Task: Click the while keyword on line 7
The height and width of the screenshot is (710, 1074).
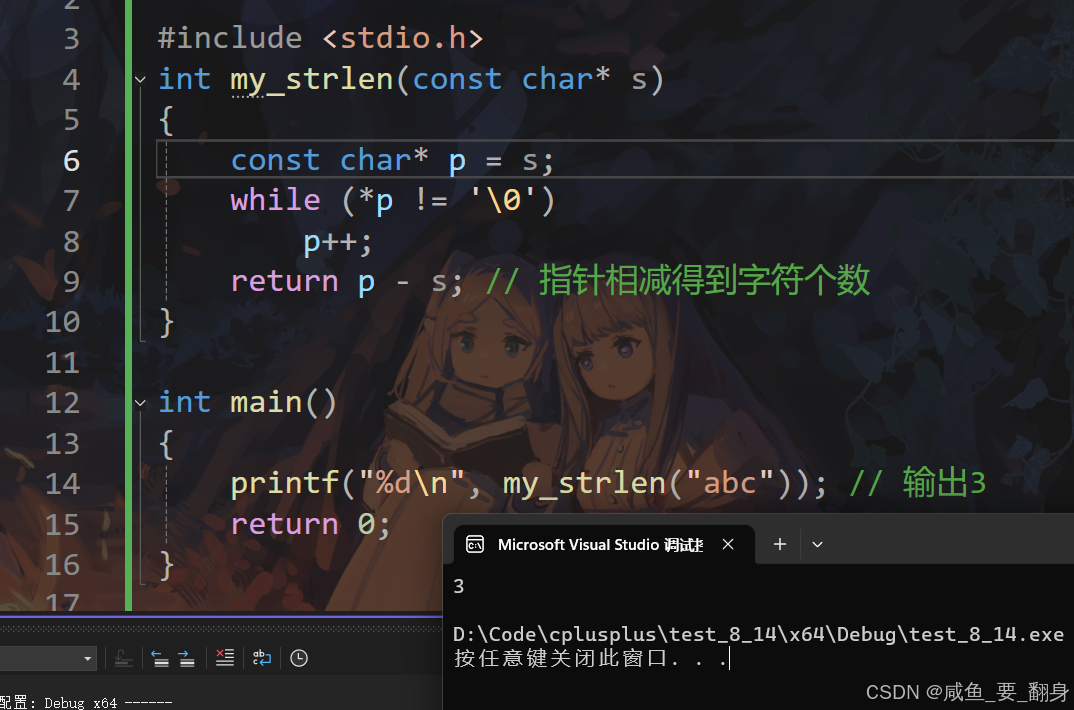Action: [x=275, y=201]
